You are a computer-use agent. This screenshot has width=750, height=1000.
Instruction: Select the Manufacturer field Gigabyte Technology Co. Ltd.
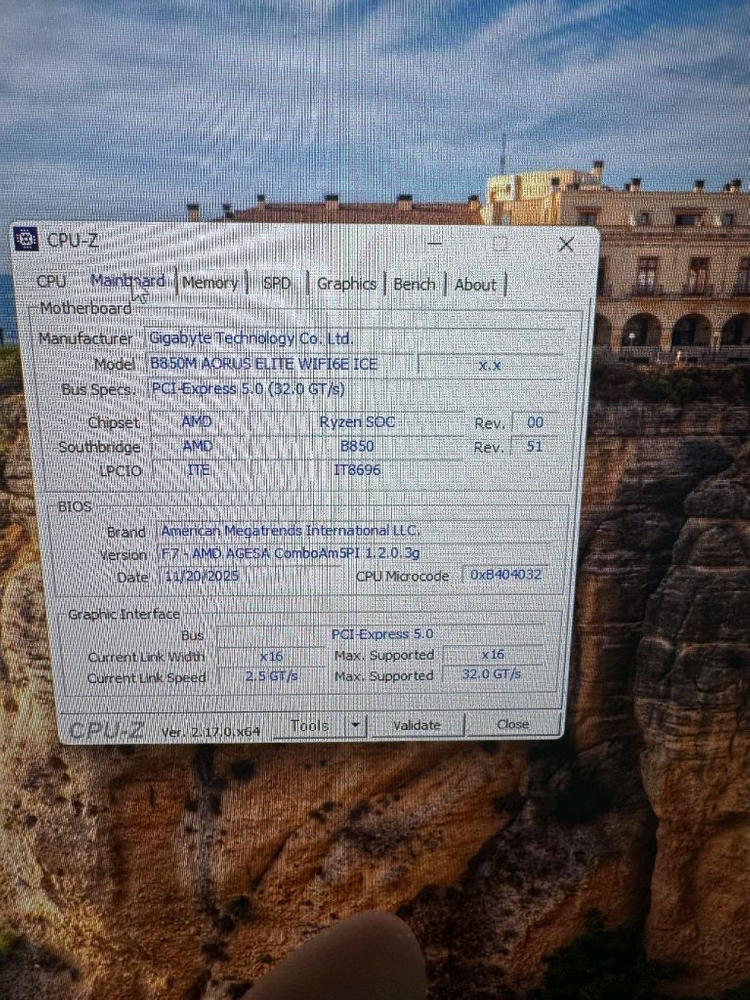point(356,338)
